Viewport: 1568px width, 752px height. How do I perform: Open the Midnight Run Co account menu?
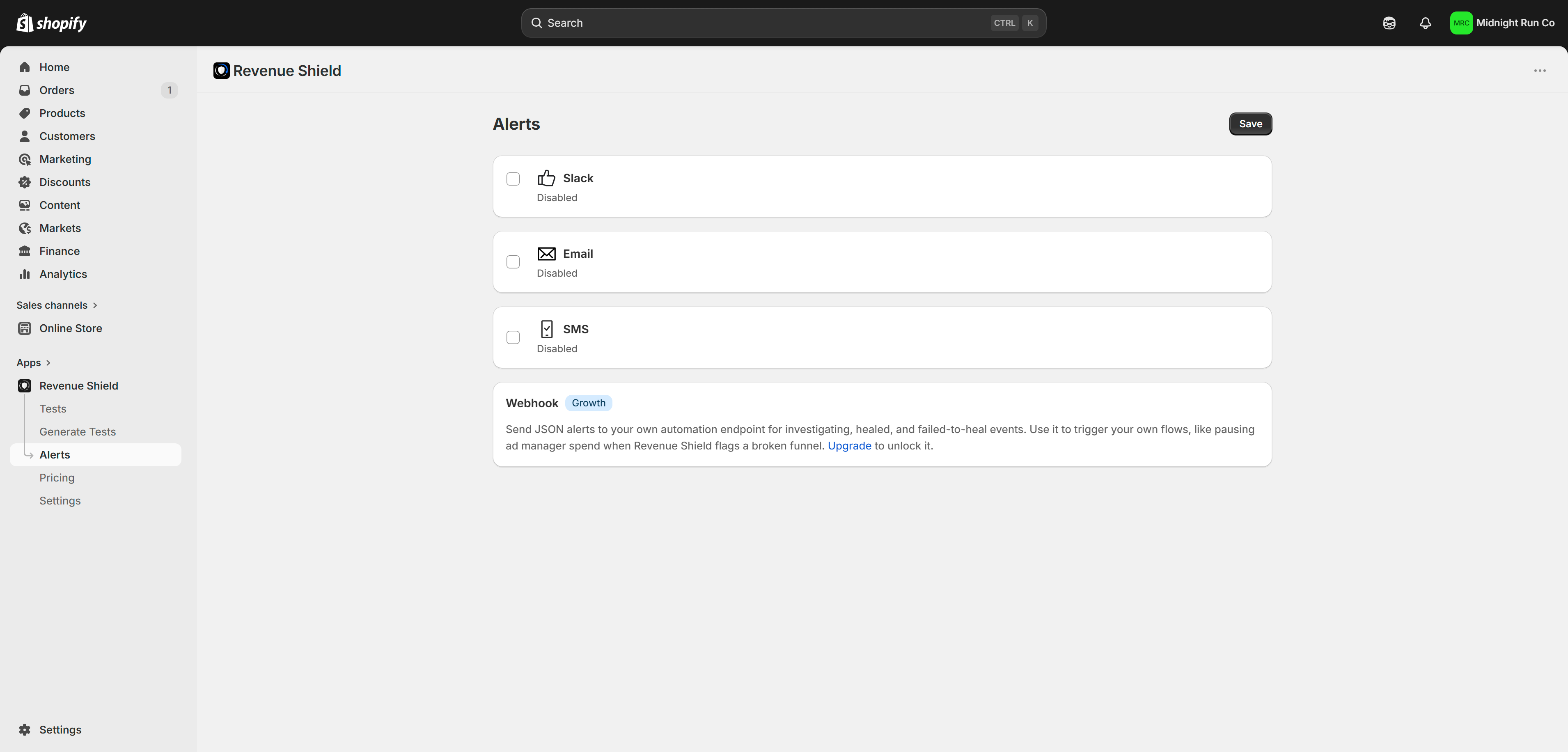click(x=1502, y=23)
